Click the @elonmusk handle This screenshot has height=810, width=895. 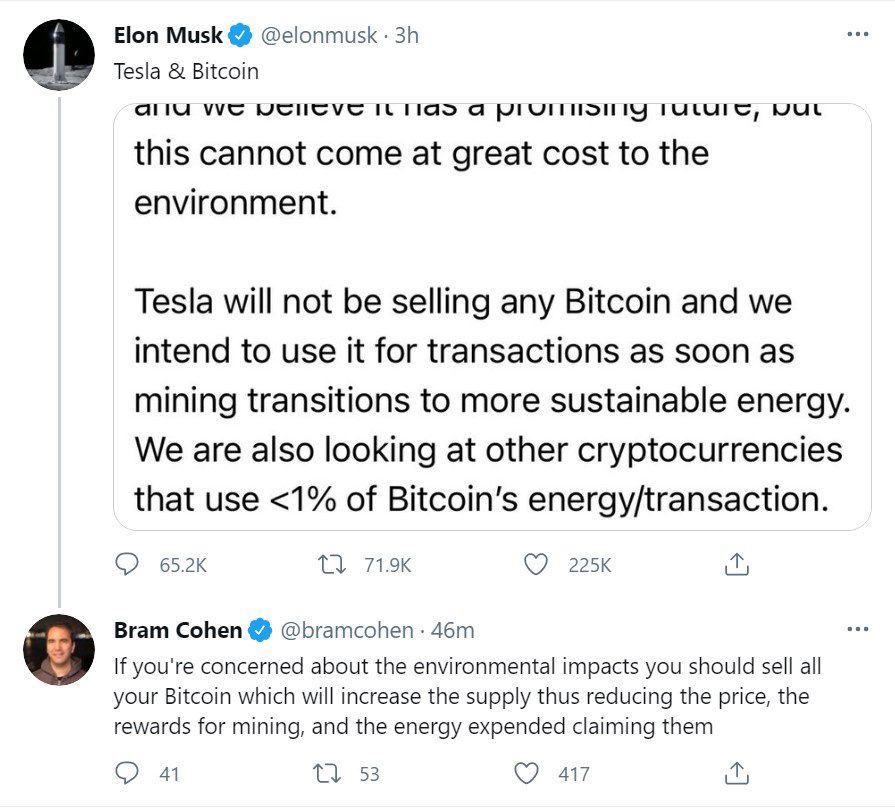click(319, 35)
